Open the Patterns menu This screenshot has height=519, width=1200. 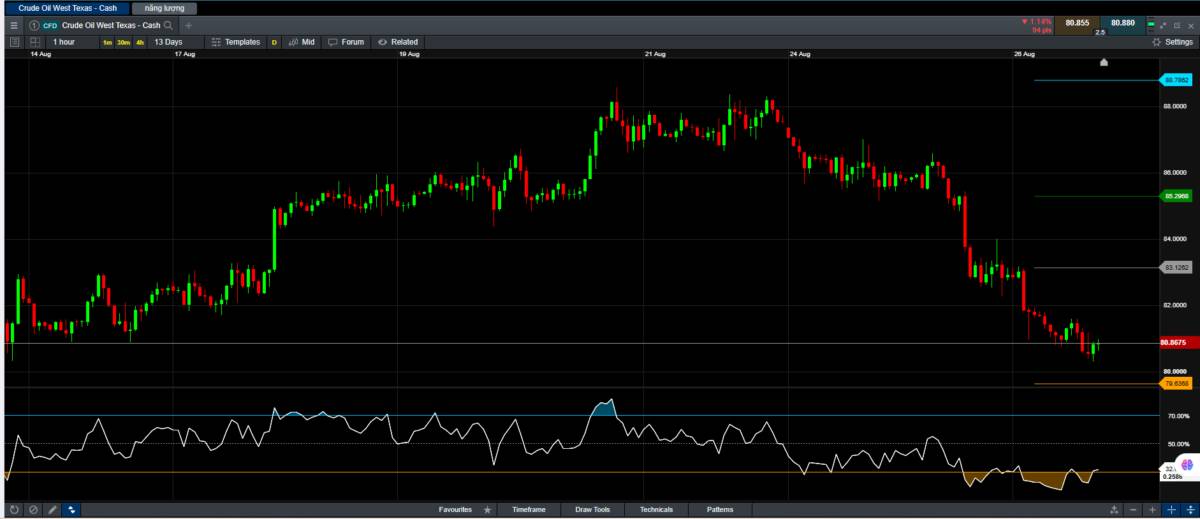coord(719,510)
